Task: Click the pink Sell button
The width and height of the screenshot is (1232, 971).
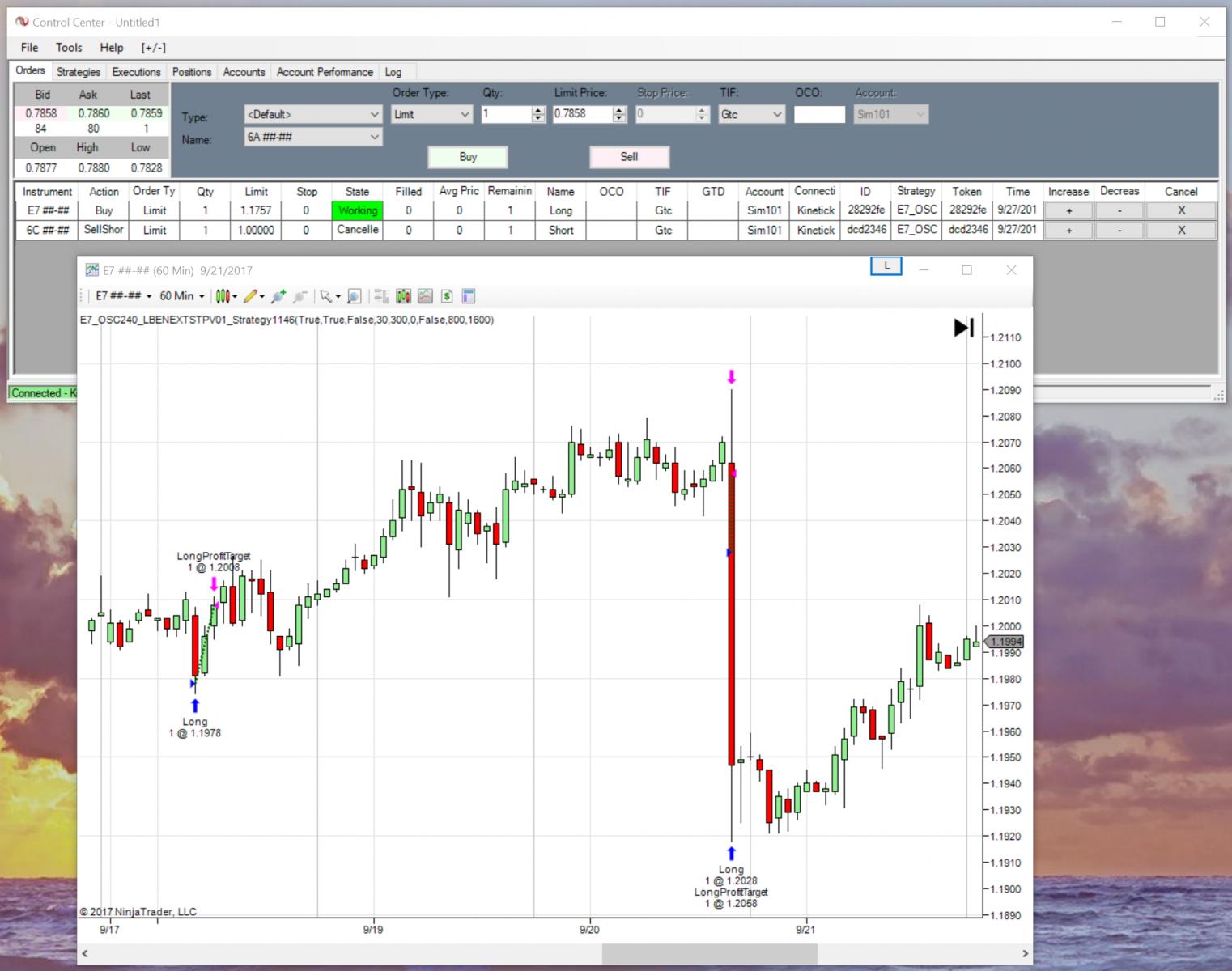Action: [629, 157]
